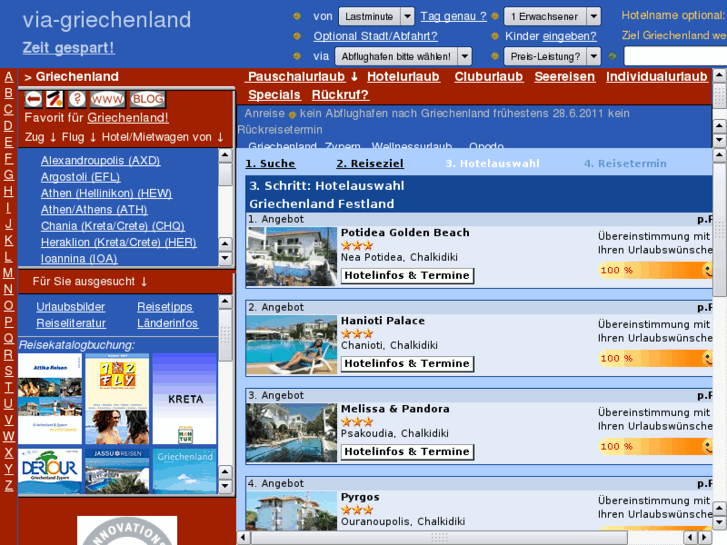Click letter K in alphabet sidebar
Viewport: 727px width, 545px height.
tap(8, 240)
